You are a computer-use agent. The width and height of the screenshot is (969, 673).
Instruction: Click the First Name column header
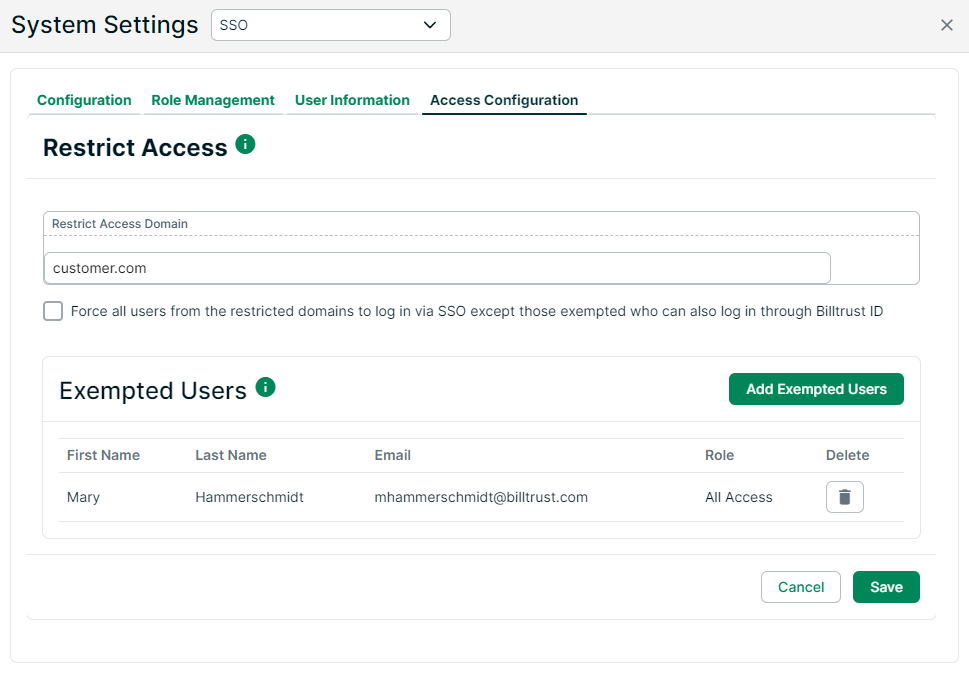pyautogui.click(x=103, y=455)
